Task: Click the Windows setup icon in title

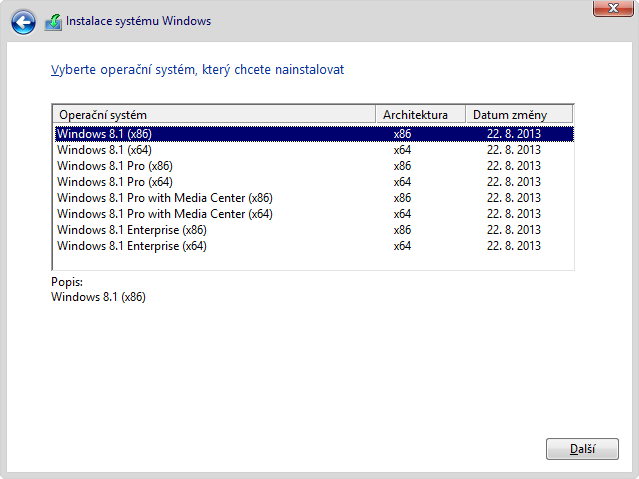Action: coord(53,21)
